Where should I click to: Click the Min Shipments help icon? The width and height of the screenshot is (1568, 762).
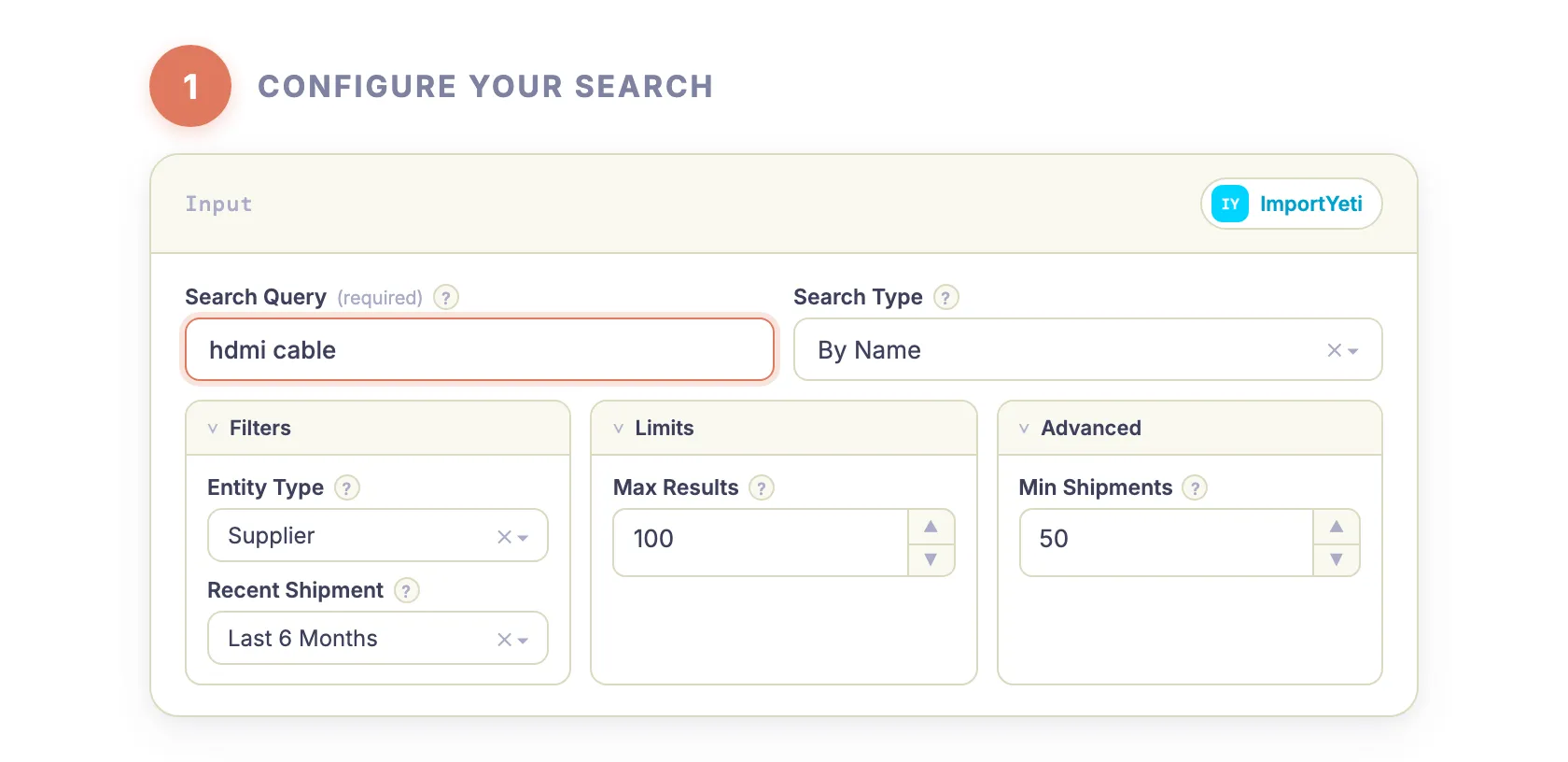[x=1196, y=487]
